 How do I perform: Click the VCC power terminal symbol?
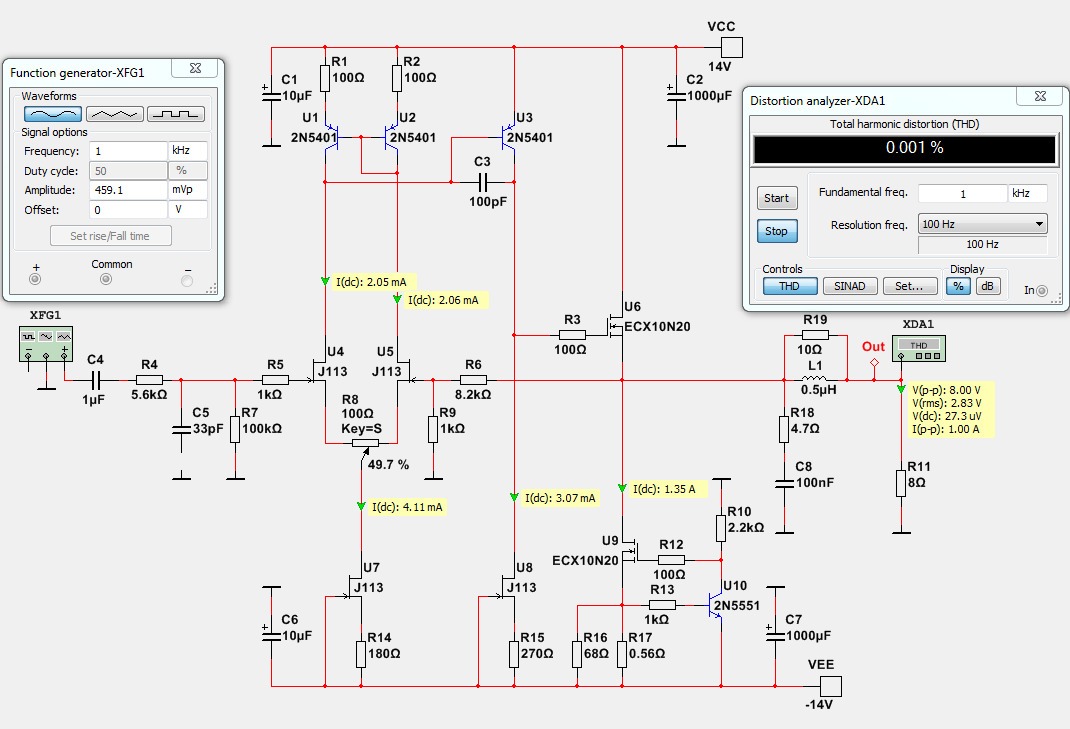(x=732, y=47)
